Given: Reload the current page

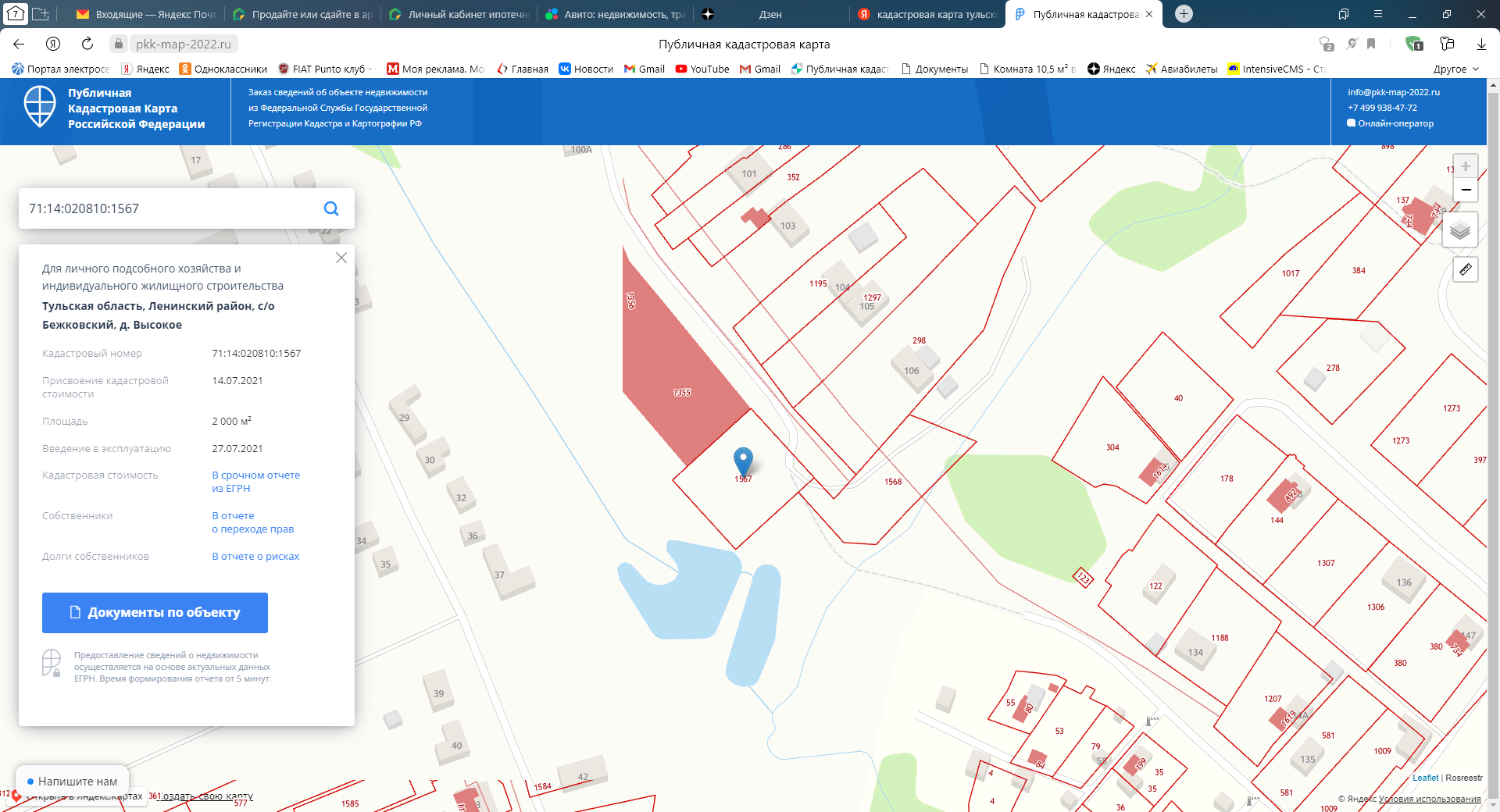Looking at the screenshot, I should pos(87,44).
